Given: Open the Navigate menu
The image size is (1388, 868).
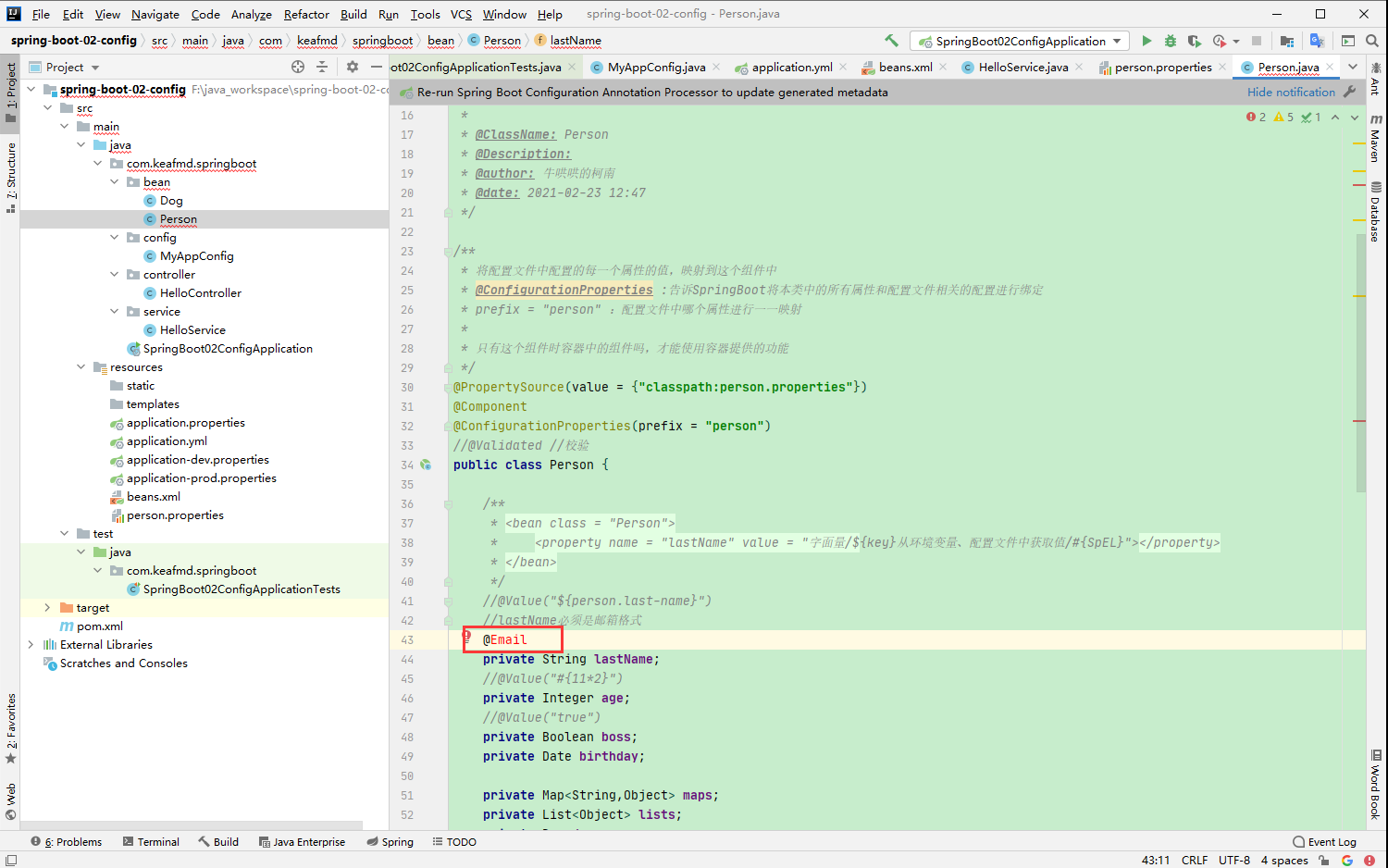Looking at the screenshot, I should (x=155, y=14).
